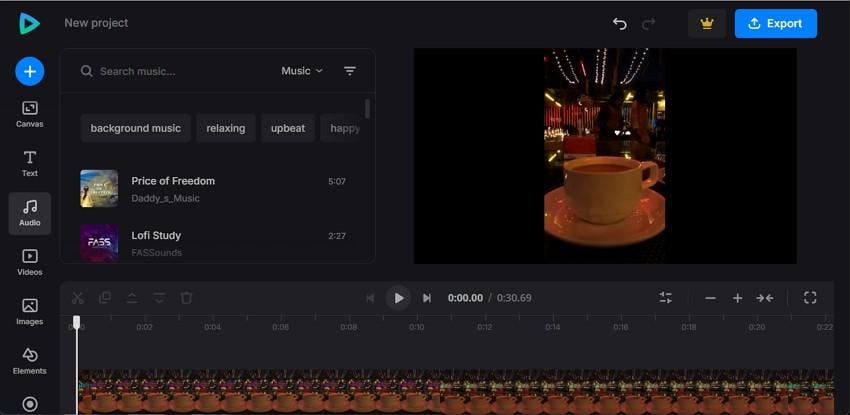Skip to the timeline end

coord(427,298)
